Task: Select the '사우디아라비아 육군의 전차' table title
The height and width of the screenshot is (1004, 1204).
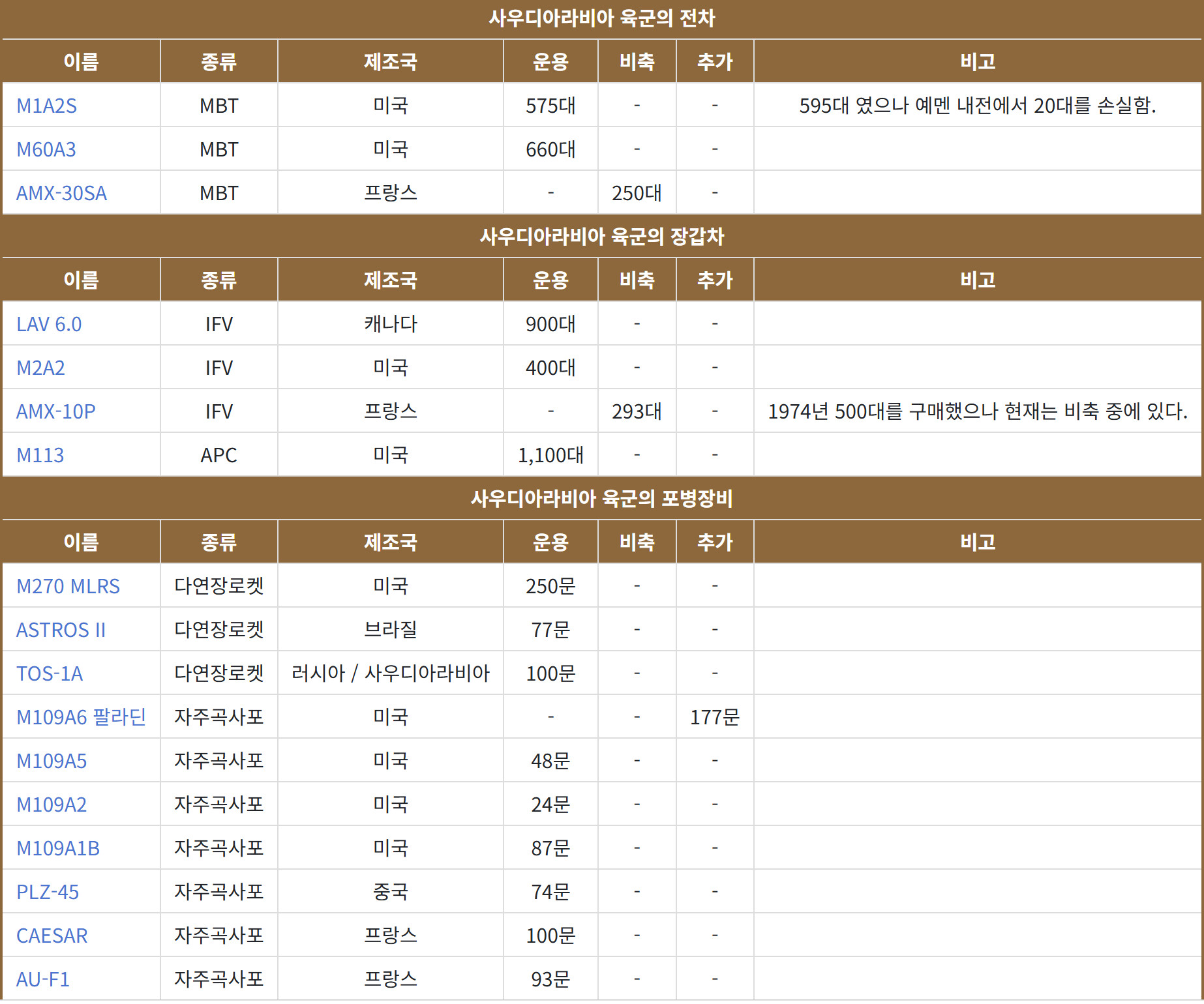Action: click(602, 18)
